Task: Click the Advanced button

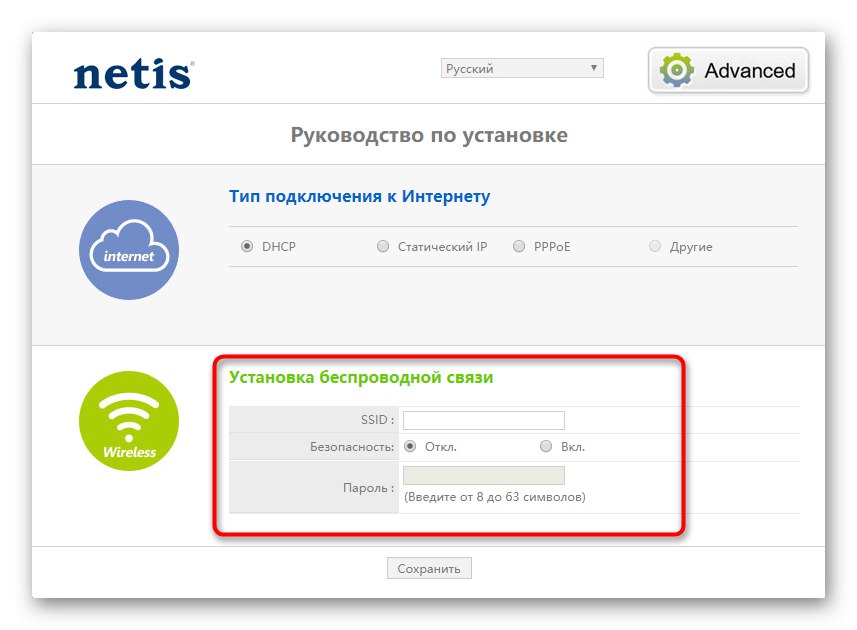Action: (728, 70)
